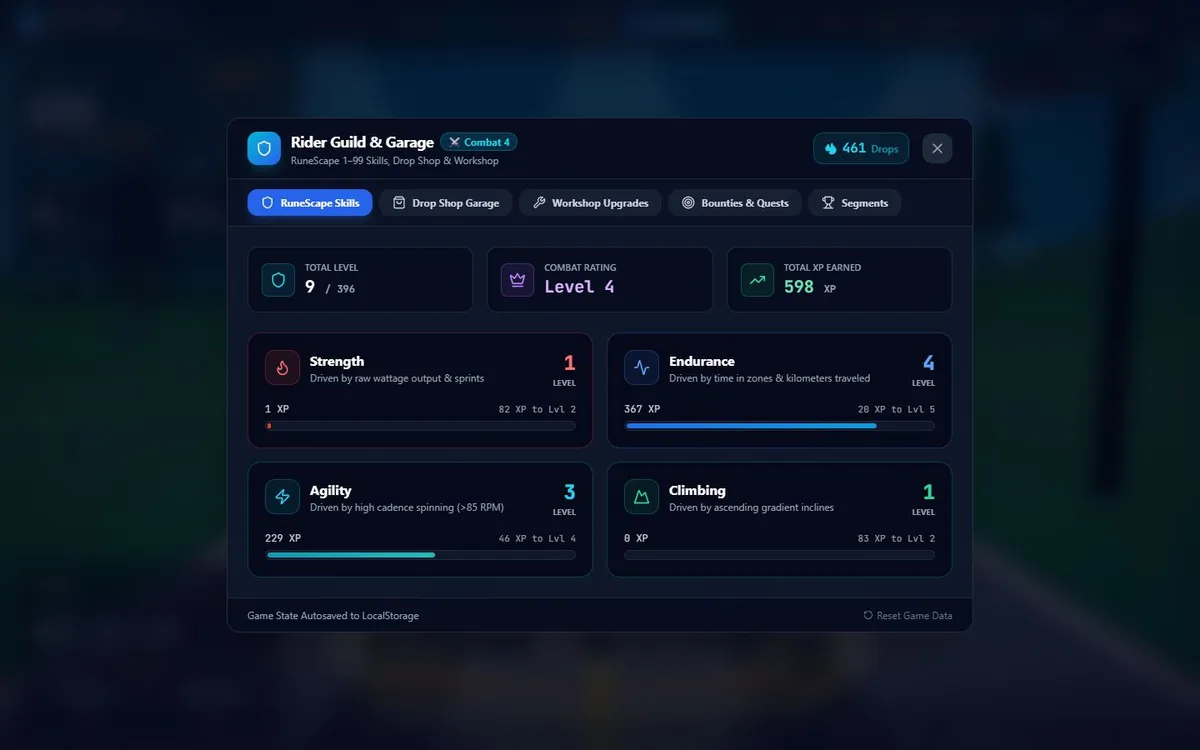The image size is (1200, 750).
Task: Click the Strength skill title
Action: point(337,361)
